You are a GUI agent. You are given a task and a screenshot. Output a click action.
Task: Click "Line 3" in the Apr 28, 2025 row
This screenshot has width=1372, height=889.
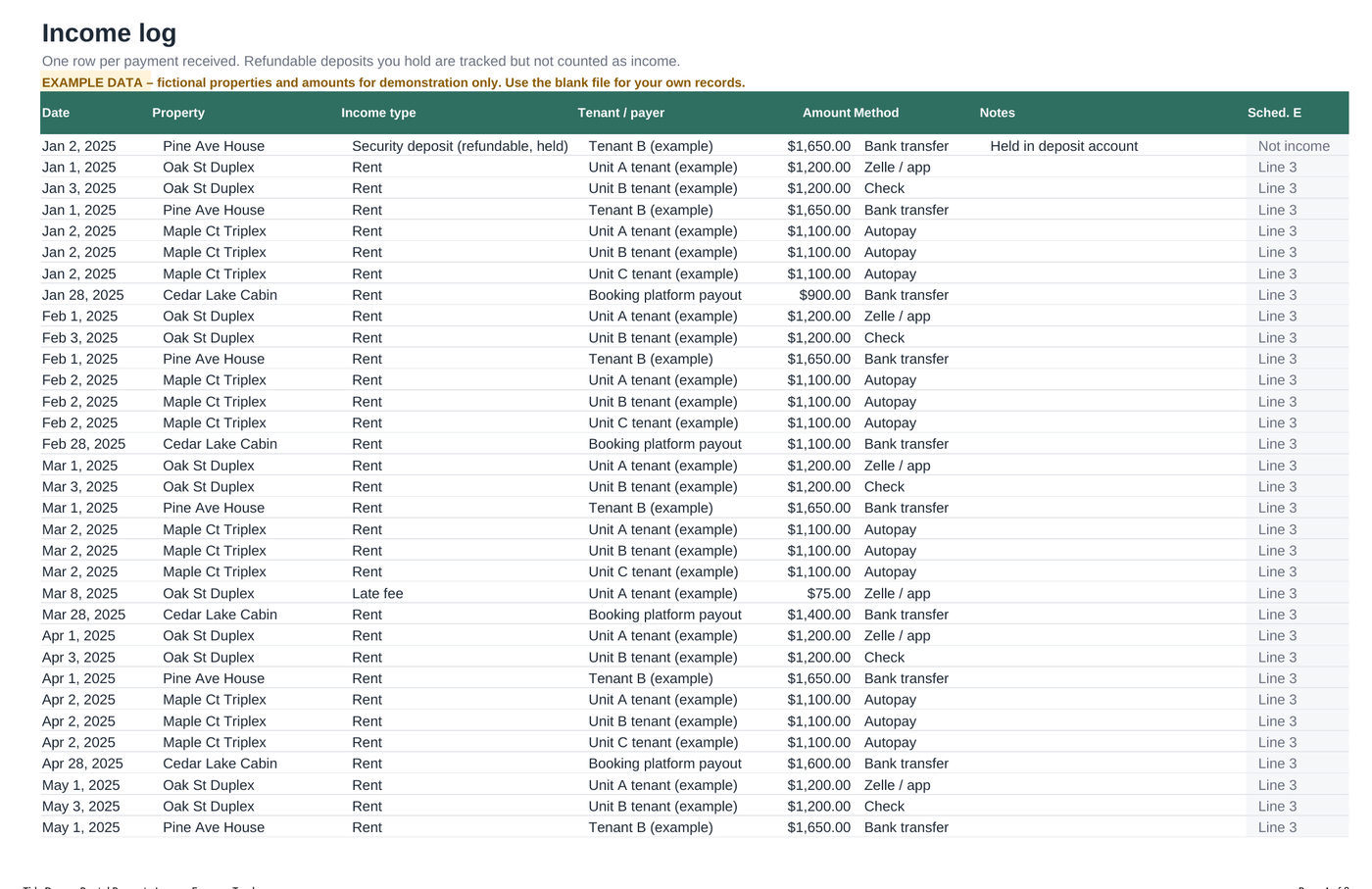(x=1277, y=764)
